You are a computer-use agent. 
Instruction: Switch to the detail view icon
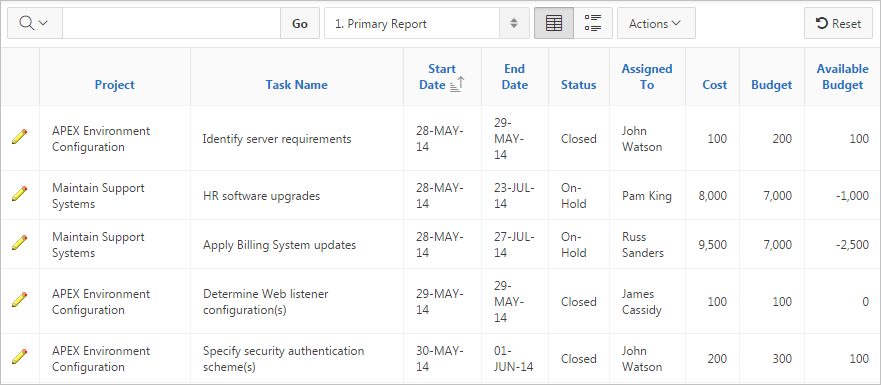click(x=593, y=24)
